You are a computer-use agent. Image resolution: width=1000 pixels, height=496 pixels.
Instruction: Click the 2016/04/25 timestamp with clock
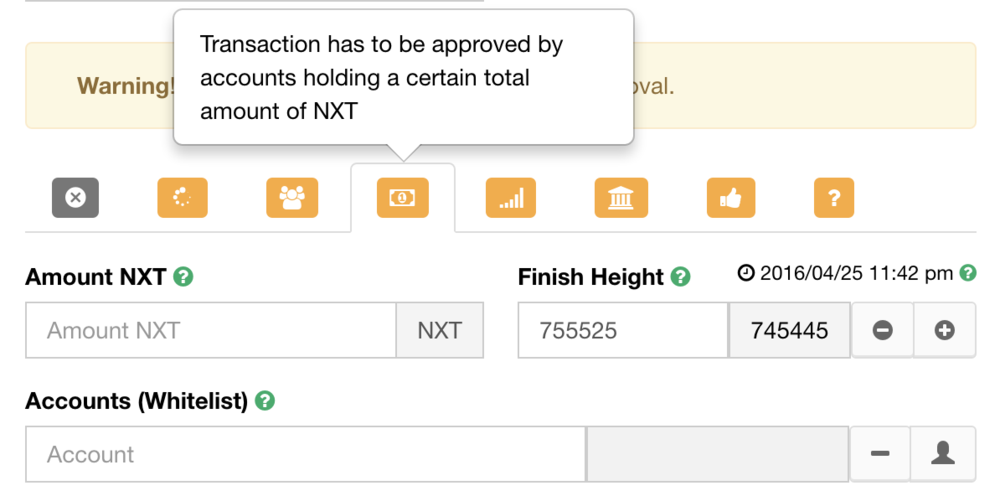[845, 273]
